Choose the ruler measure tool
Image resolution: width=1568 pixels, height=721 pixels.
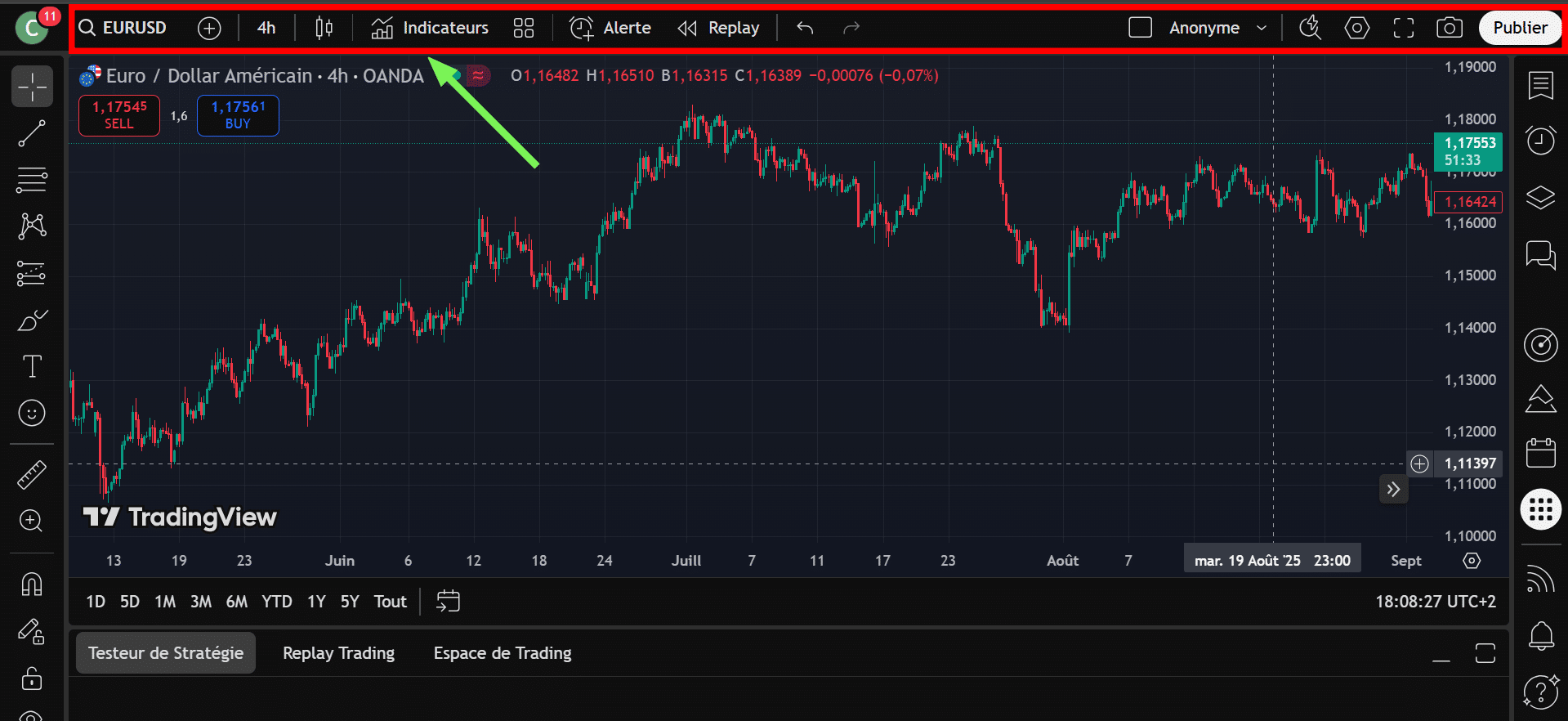pos(32,475)
